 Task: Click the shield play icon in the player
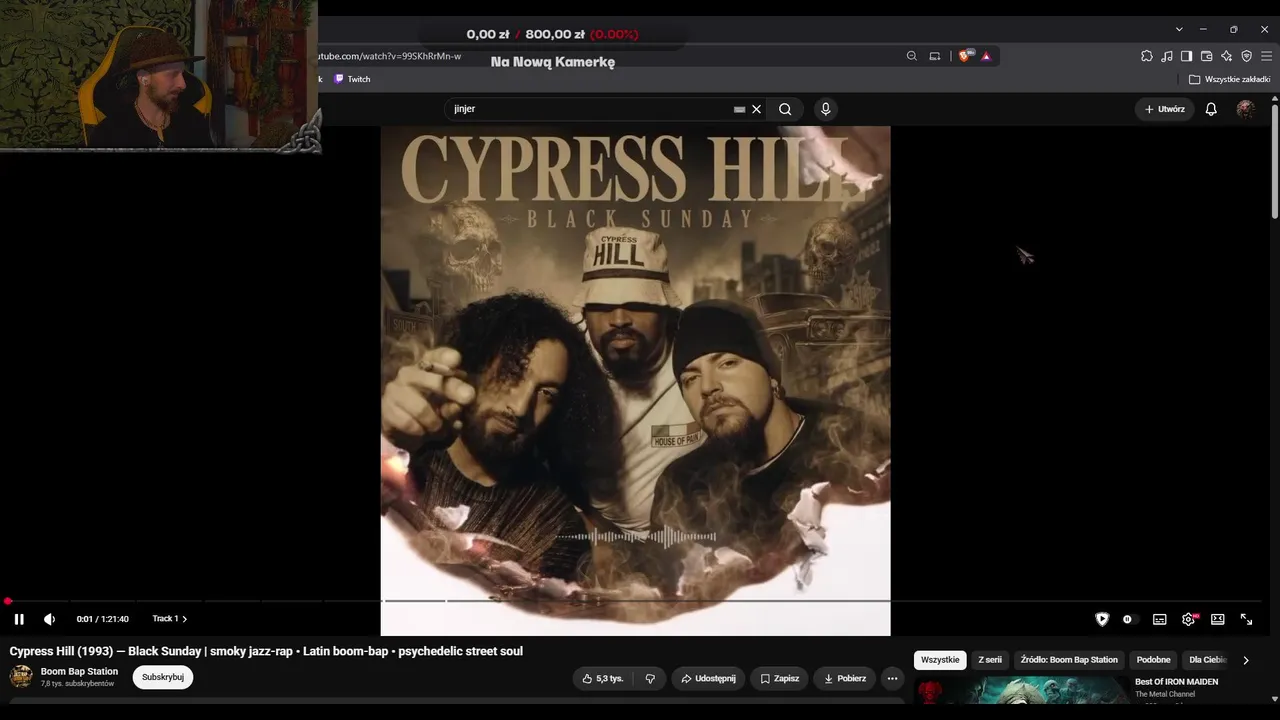pos(1102,619)
